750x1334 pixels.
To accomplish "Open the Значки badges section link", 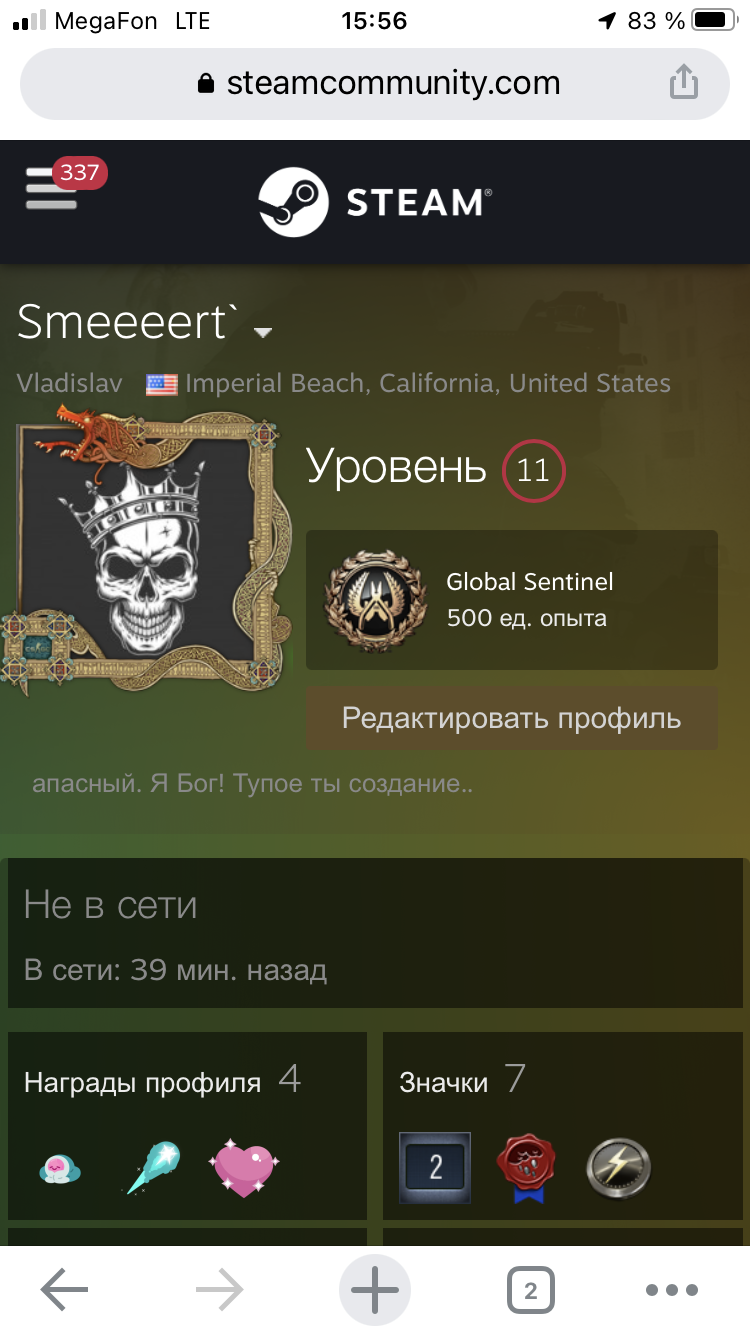I will point(444,1082).
